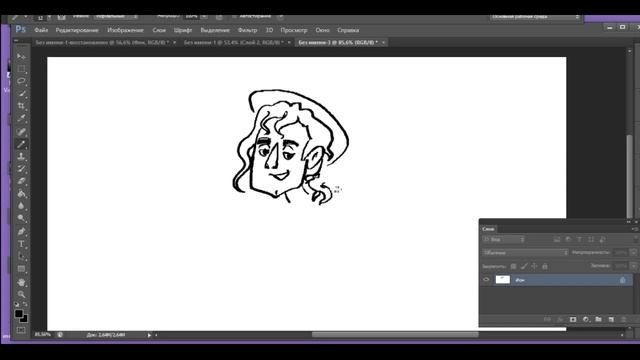
Task: Select the Eraser tool
Action: [21, 181]
